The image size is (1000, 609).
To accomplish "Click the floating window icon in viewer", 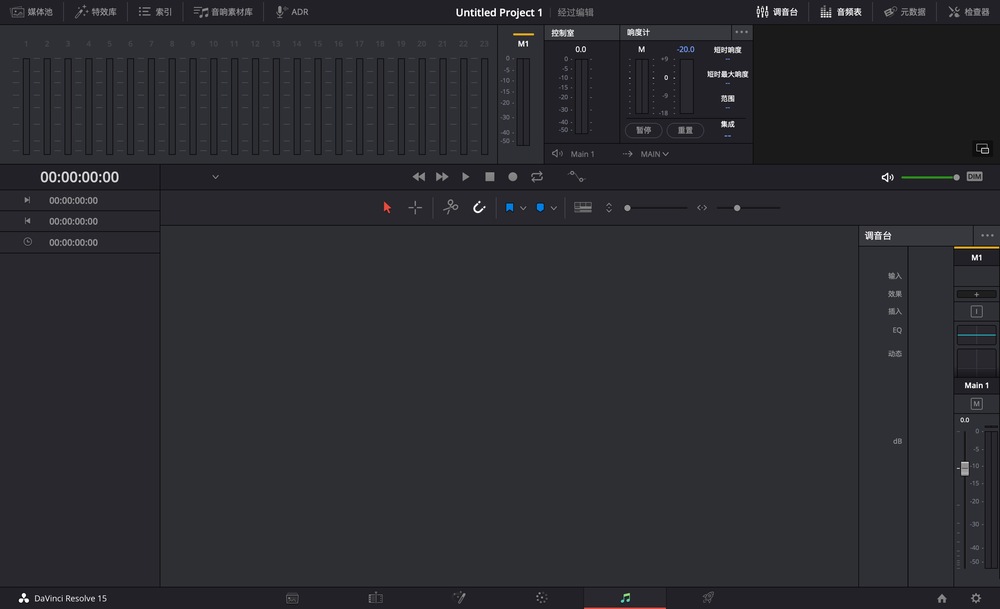I will pyautogui.click(x=982, y=149).
